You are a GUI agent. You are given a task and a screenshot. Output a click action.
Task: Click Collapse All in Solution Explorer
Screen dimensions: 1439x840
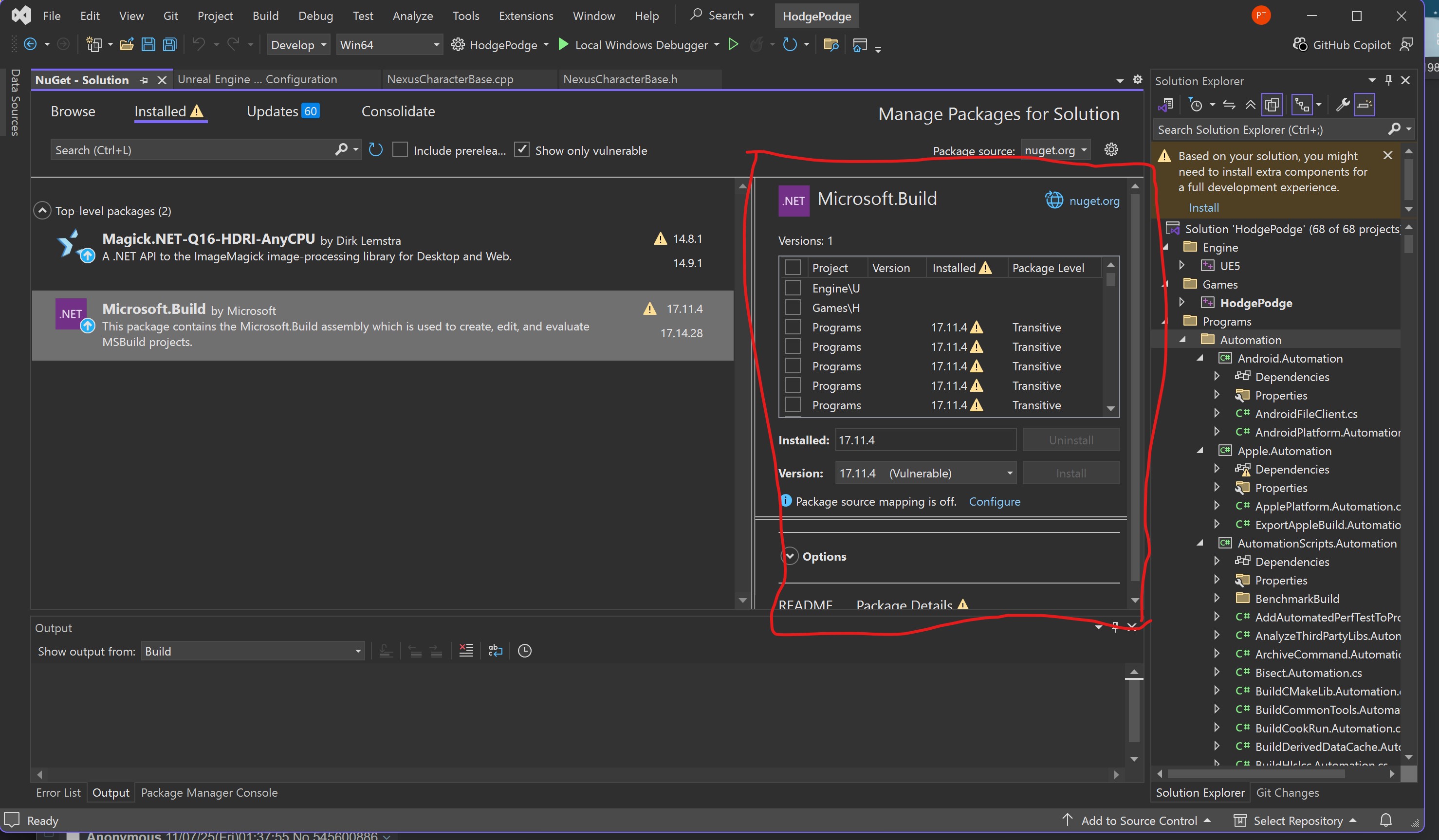click(1250, 105)
